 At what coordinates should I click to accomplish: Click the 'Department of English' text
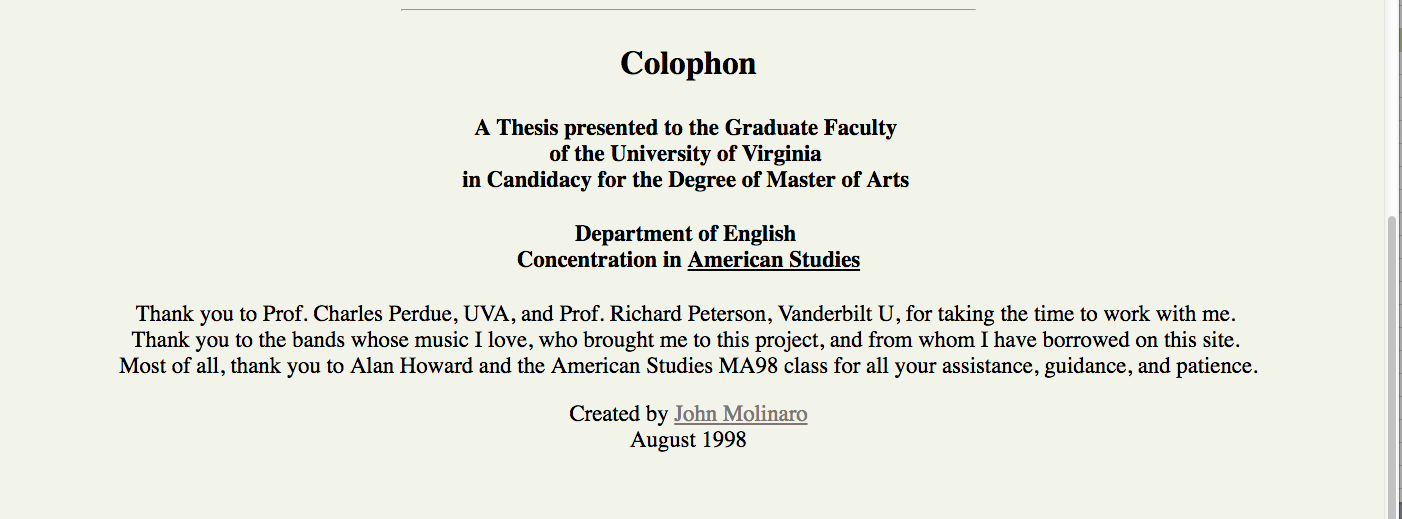(686, 234)
